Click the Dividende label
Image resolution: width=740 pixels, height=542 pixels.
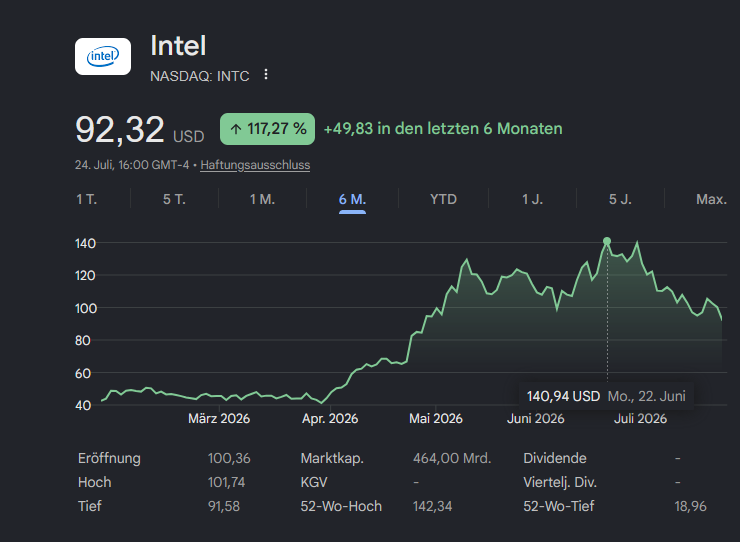click(x=555, y=458)
